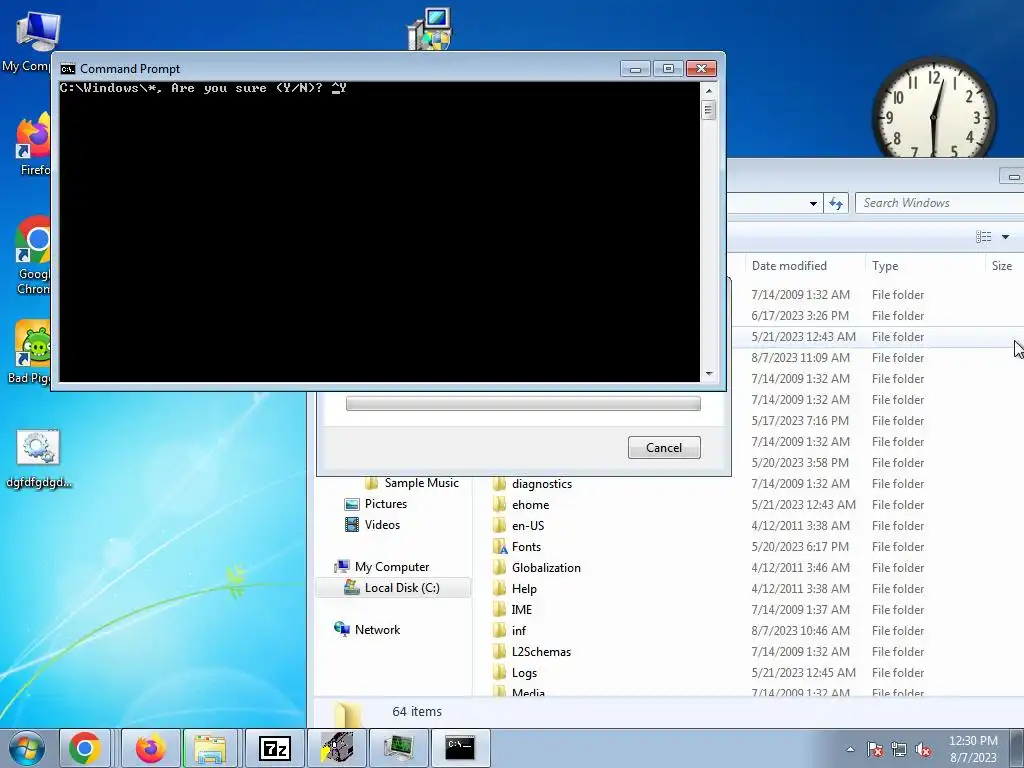Select the dgfdfgdgd desktop file icon
The image size is (1024, 768).
pyautogui.click(x=39, y=458)
